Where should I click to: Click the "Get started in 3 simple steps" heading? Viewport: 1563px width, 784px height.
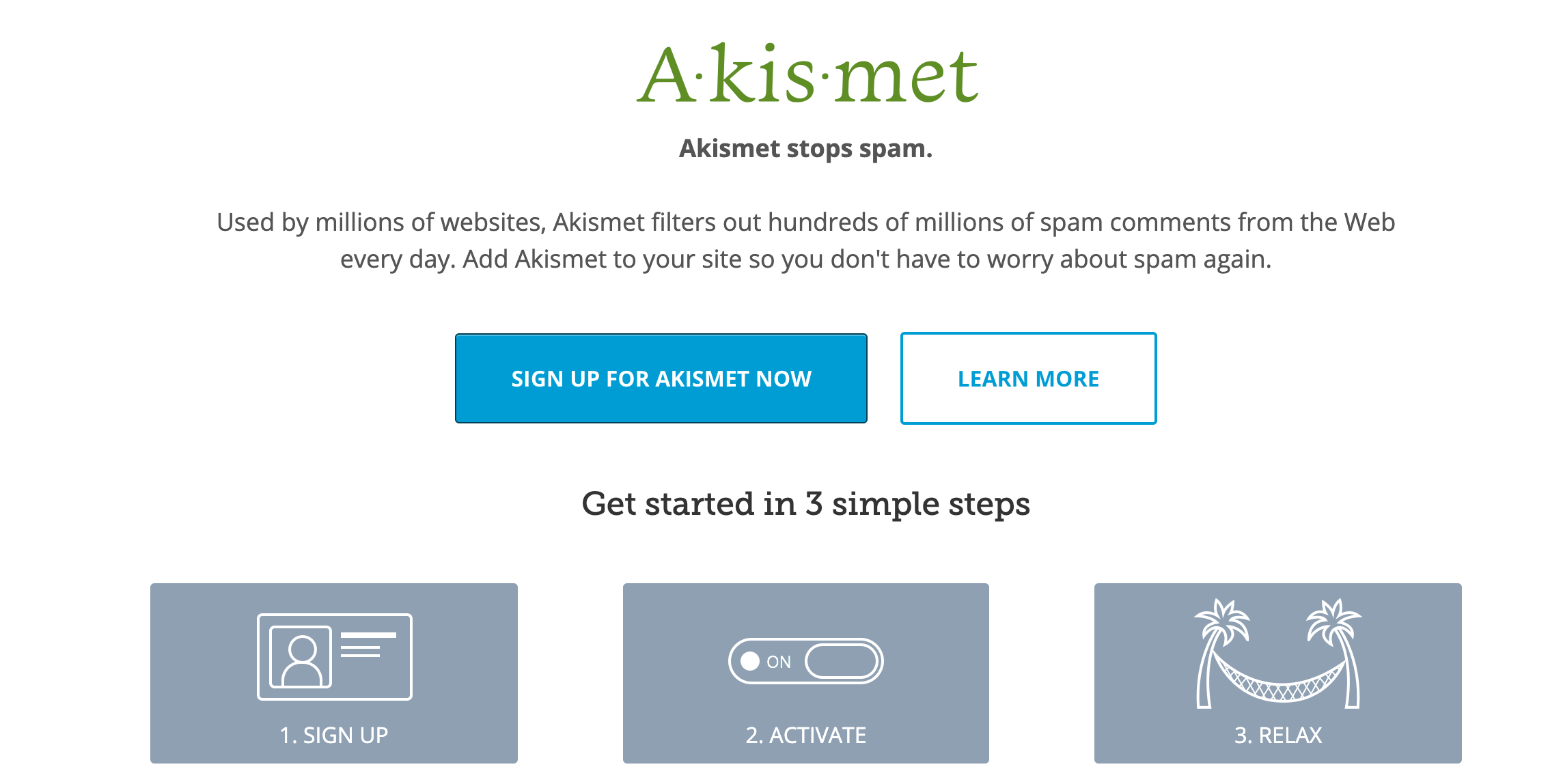point(805,504)
